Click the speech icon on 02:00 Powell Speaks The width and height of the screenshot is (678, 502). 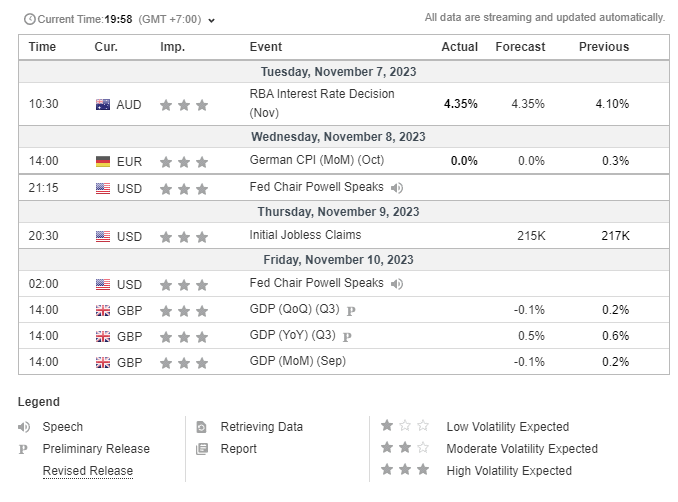click(397, 284)
